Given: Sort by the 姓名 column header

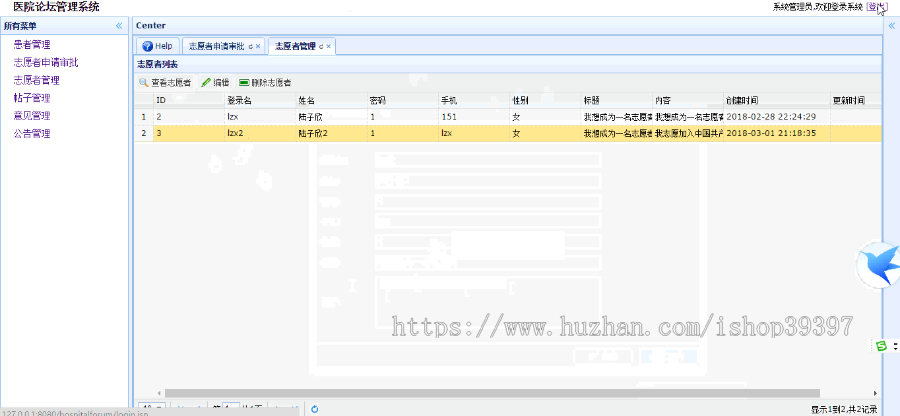Looking at the screenshot, I should point(331,100).
